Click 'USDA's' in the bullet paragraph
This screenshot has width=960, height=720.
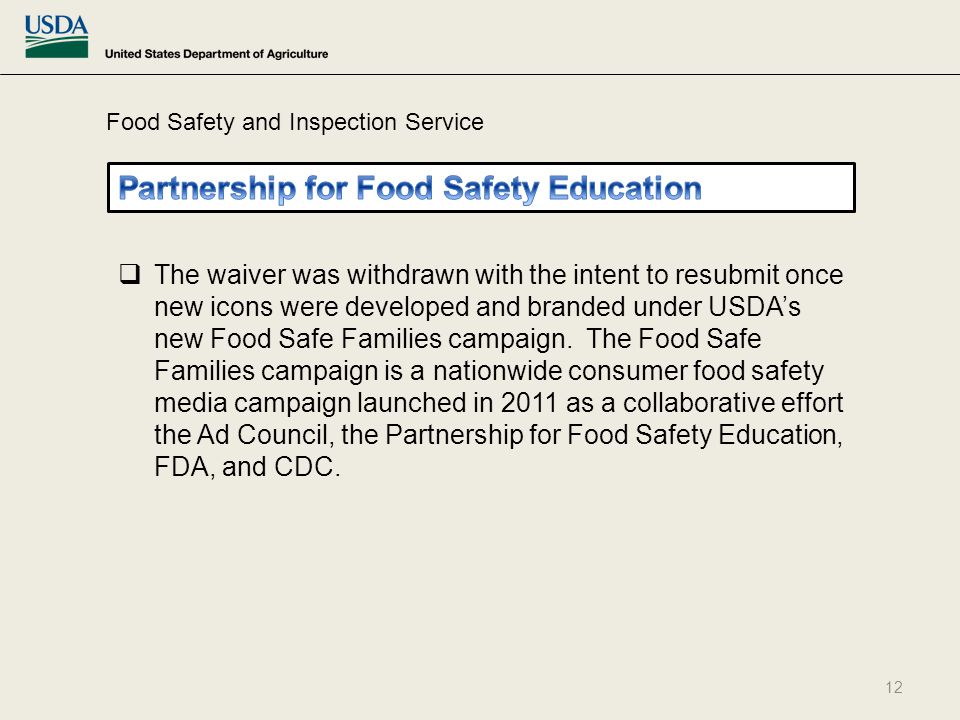[754, 307]
